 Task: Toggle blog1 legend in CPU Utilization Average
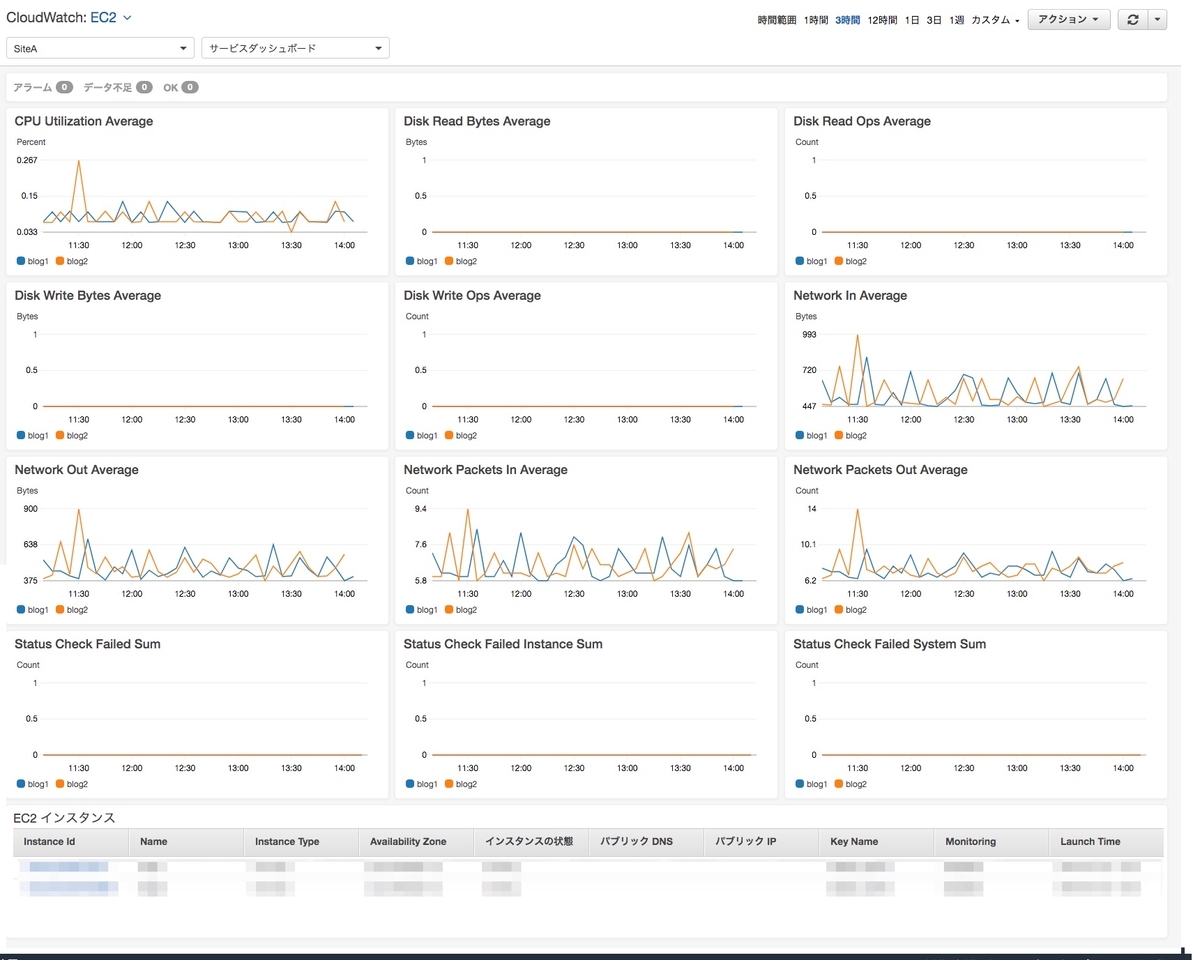click(33, 261)
